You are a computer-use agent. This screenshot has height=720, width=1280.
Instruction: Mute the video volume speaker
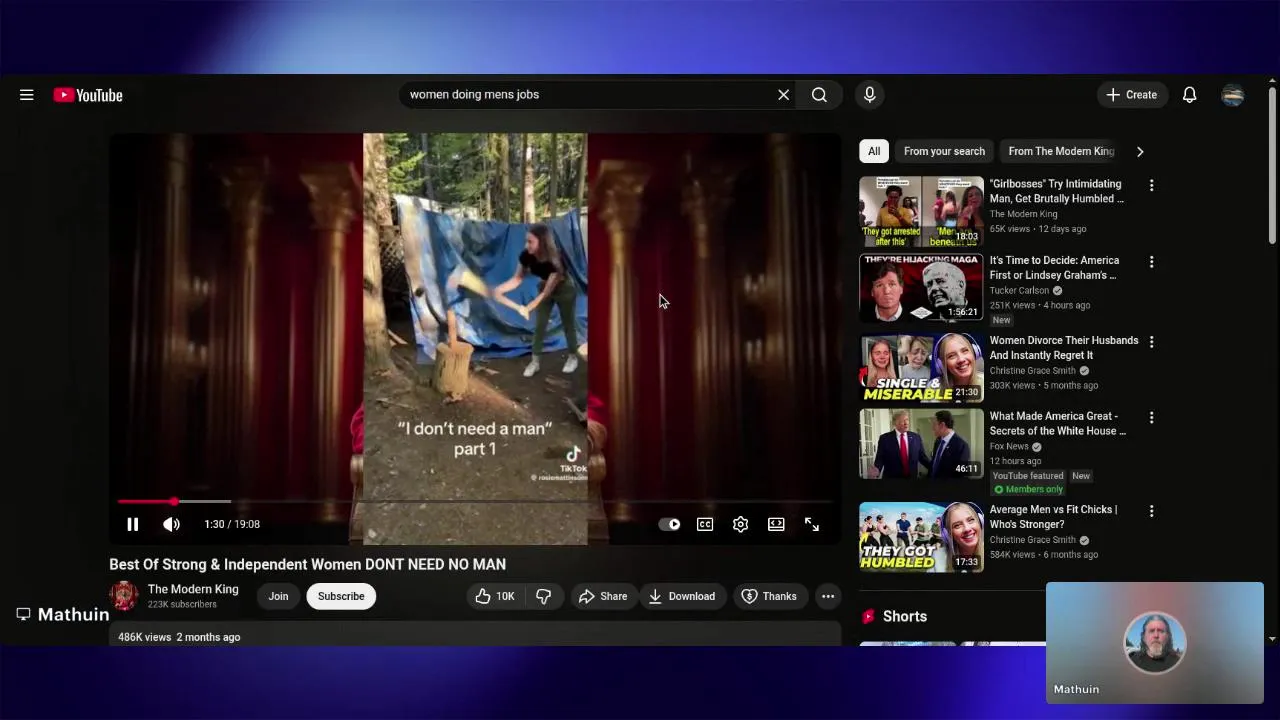click(172, 524)
